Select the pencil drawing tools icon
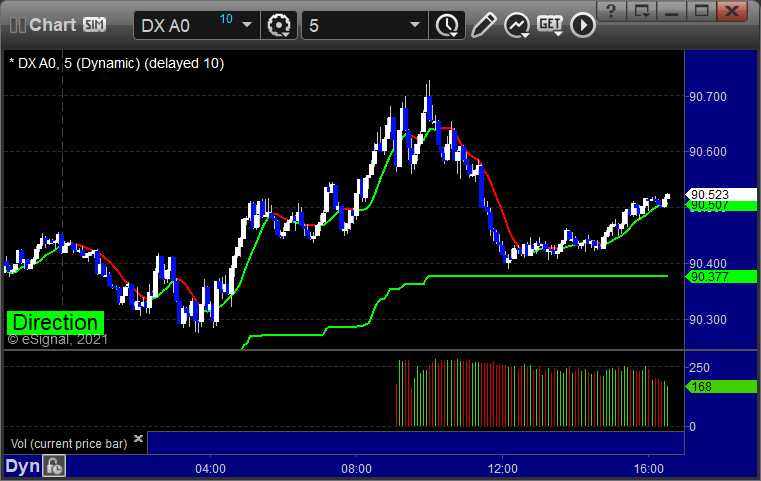This screenshot has height=481, width=761. pos(483,25)
